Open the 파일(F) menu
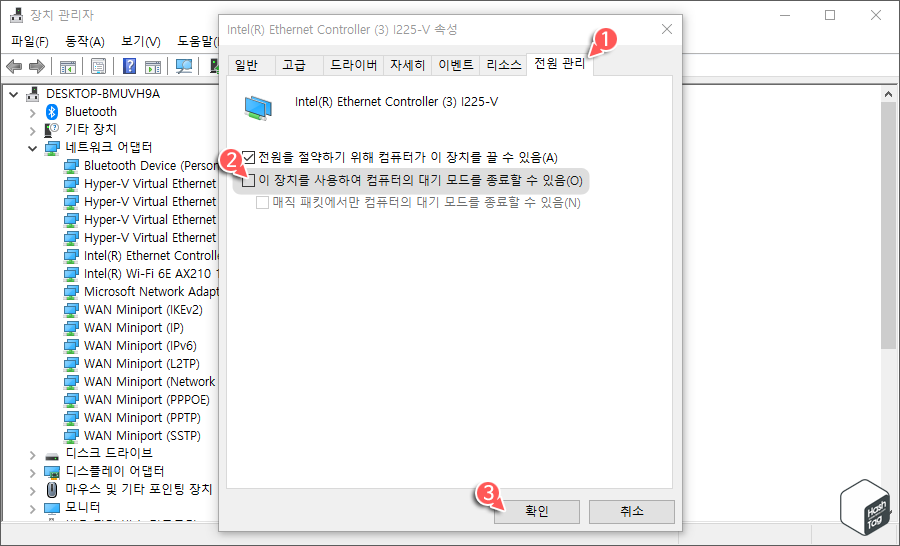This screenshot has height=546, width=900. pyautogui.click(x=30, y=41)
